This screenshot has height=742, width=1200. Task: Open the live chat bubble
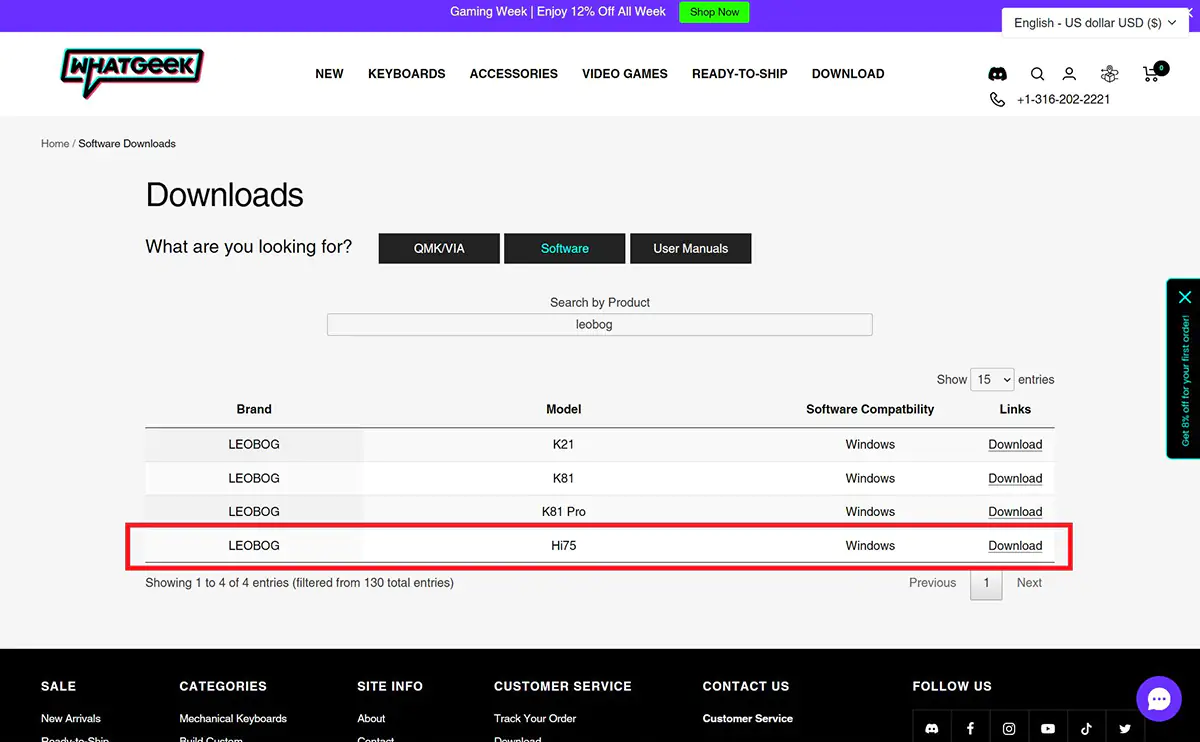[1159, 699]
